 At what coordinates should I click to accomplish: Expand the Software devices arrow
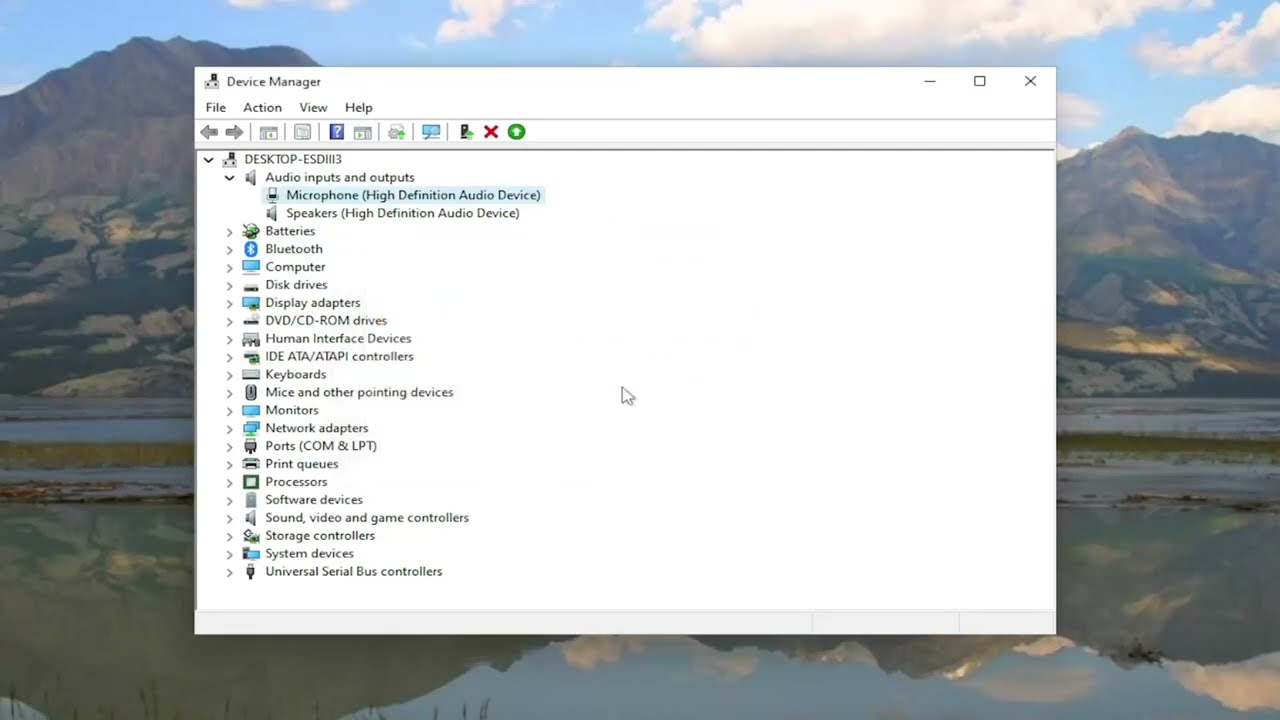coord(229,501)
